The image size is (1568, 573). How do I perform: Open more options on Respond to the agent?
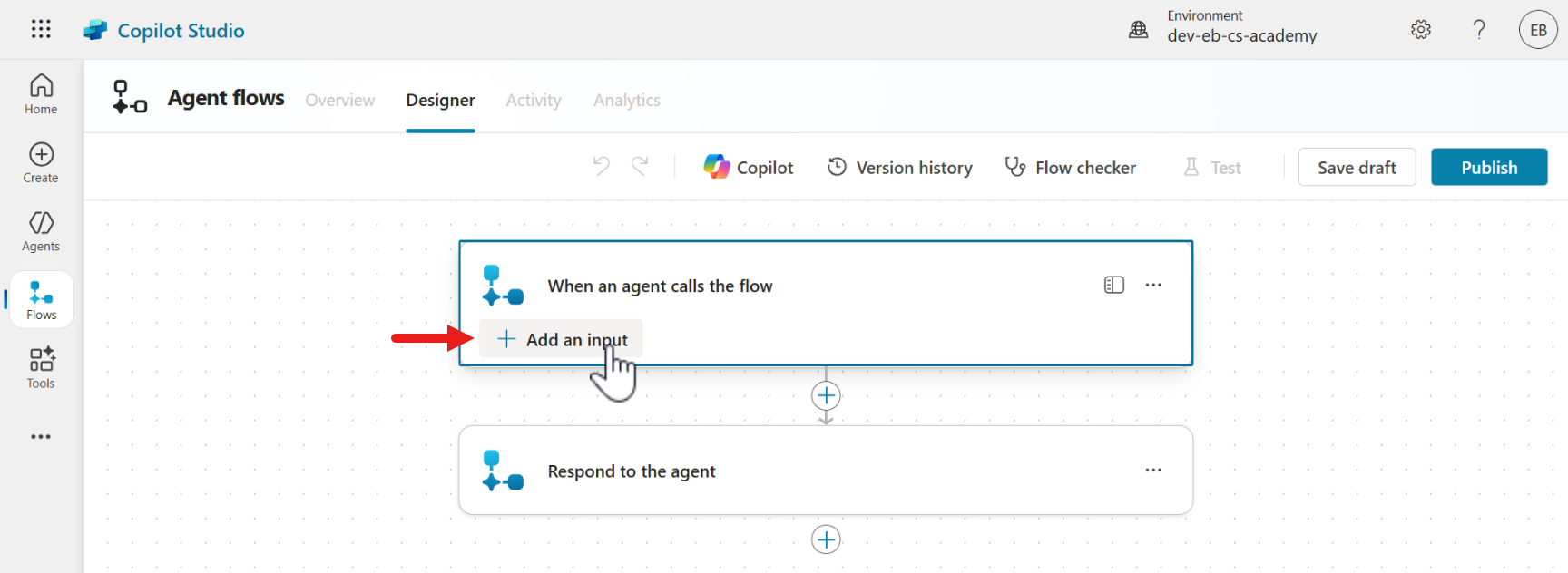1153,471
